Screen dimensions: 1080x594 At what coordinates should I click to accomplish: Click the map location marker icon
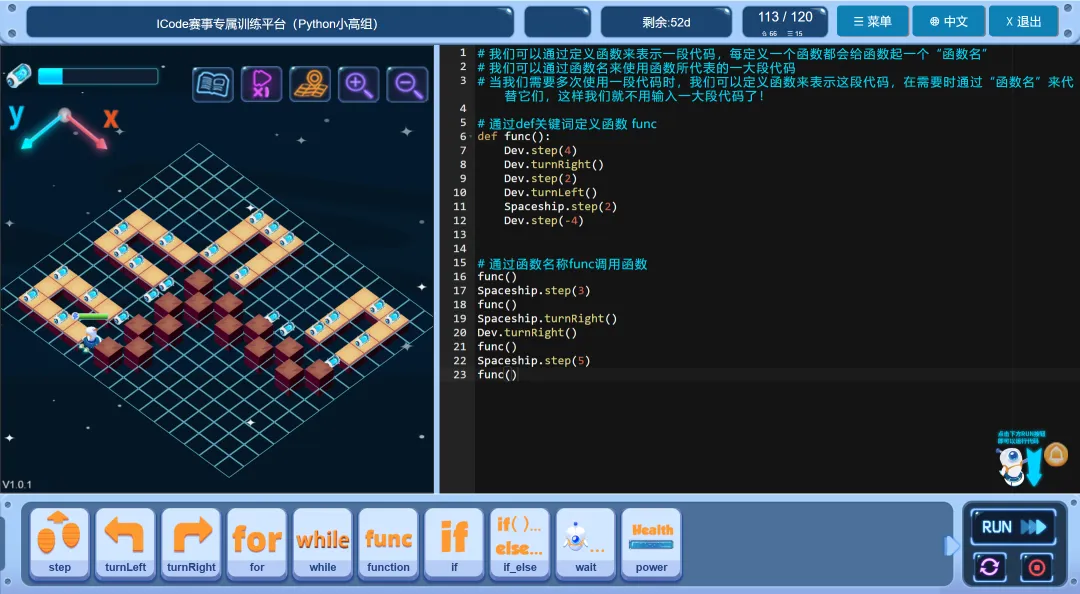[x=310, y=85]
